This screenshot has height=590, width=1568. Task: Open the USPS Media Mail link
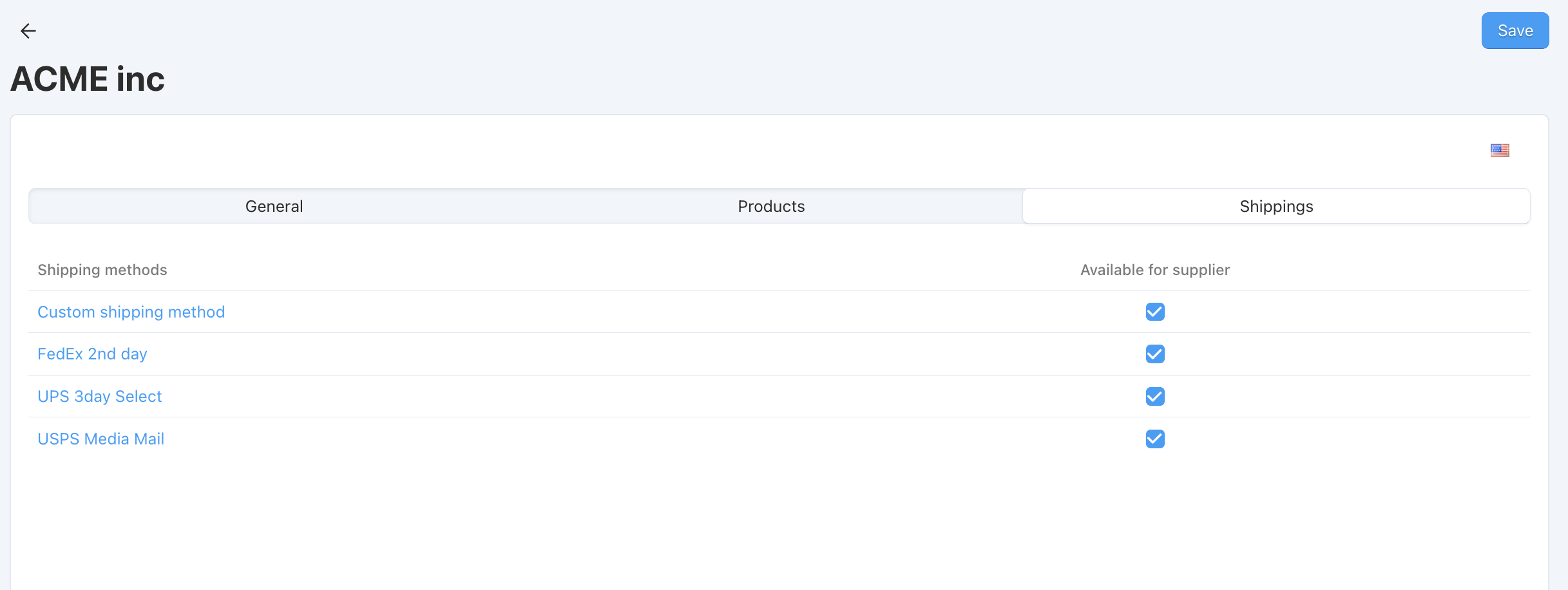pyautogui.click(x=101, y=439)
